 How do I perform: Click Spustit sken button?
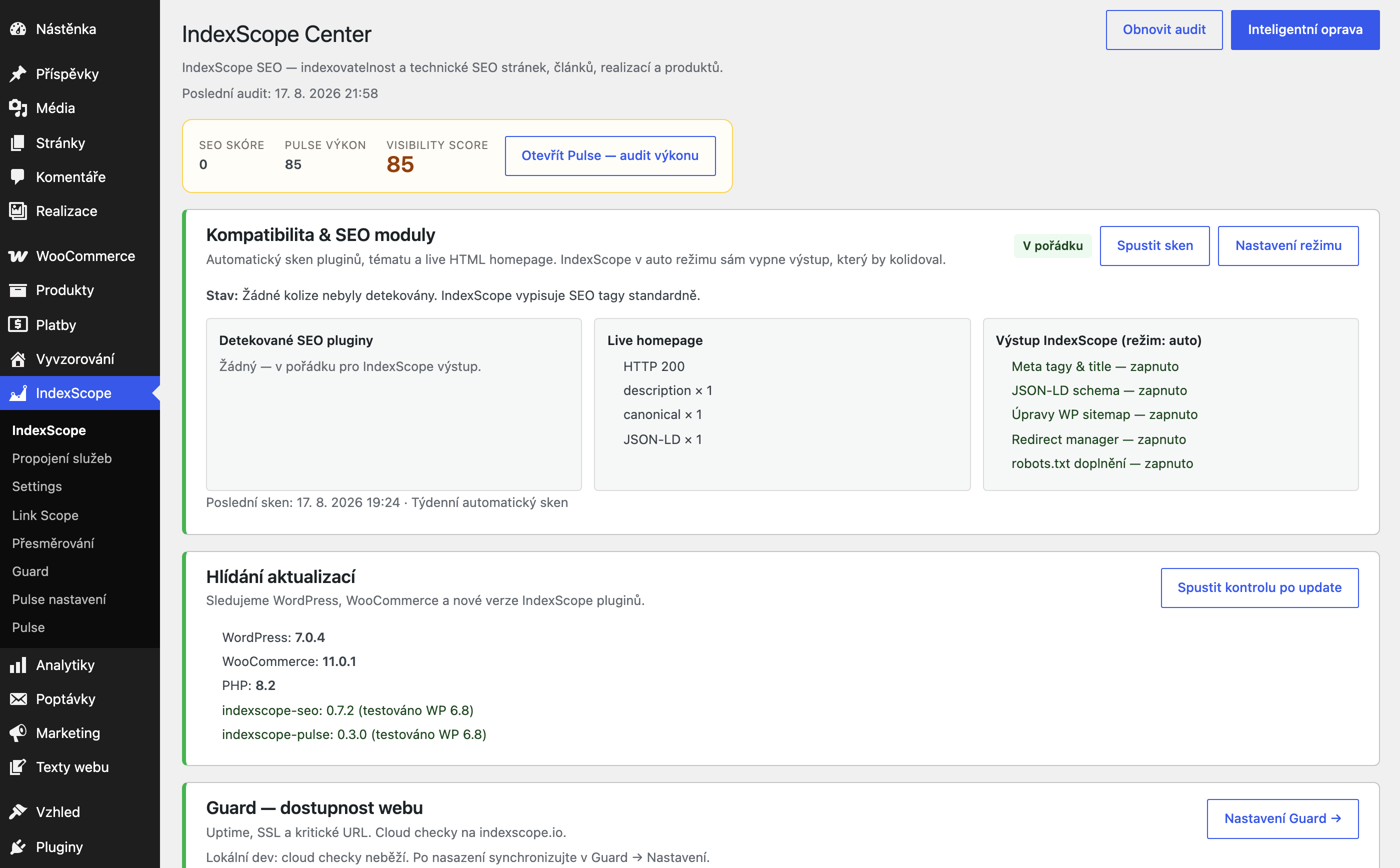pos(1154,245)
